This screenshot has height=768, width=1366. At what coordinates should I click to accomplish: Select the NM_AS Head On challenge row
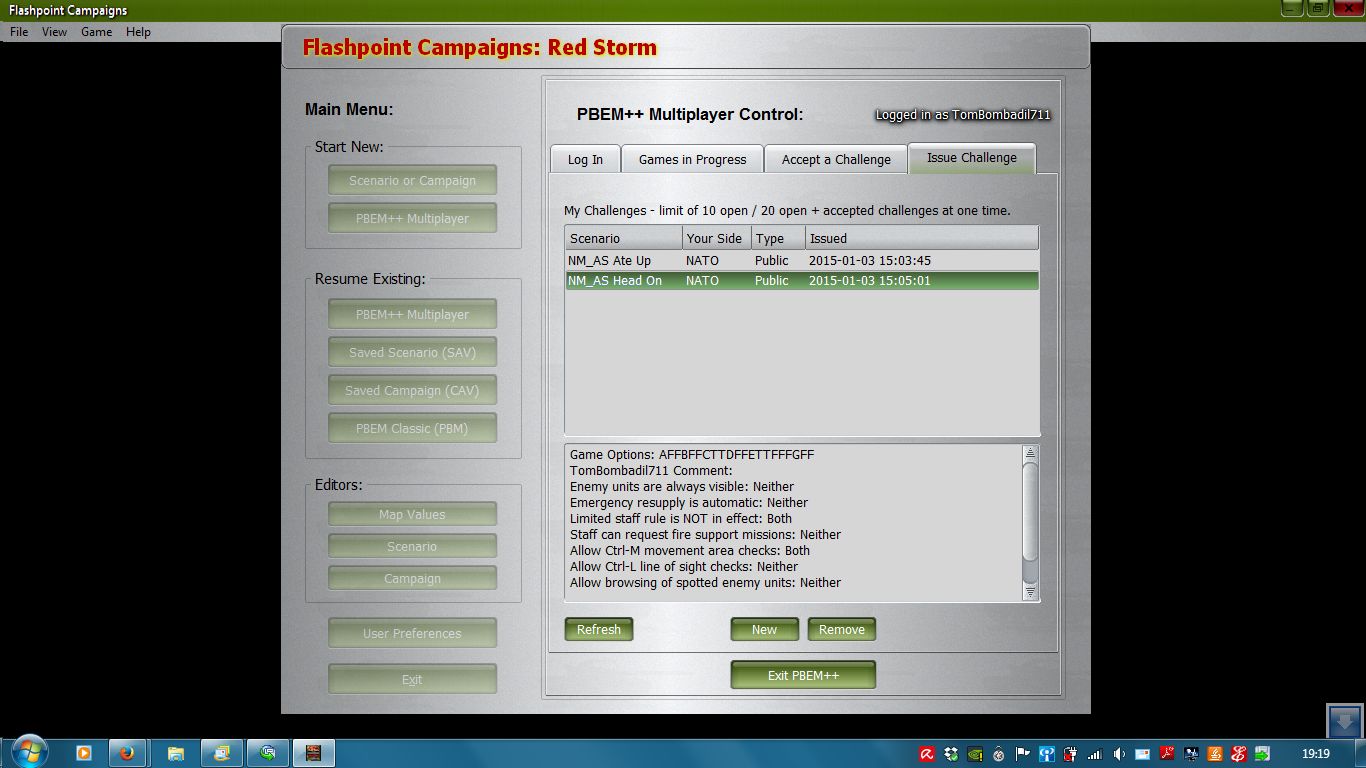pyautogui.click(x=802, y=281)
